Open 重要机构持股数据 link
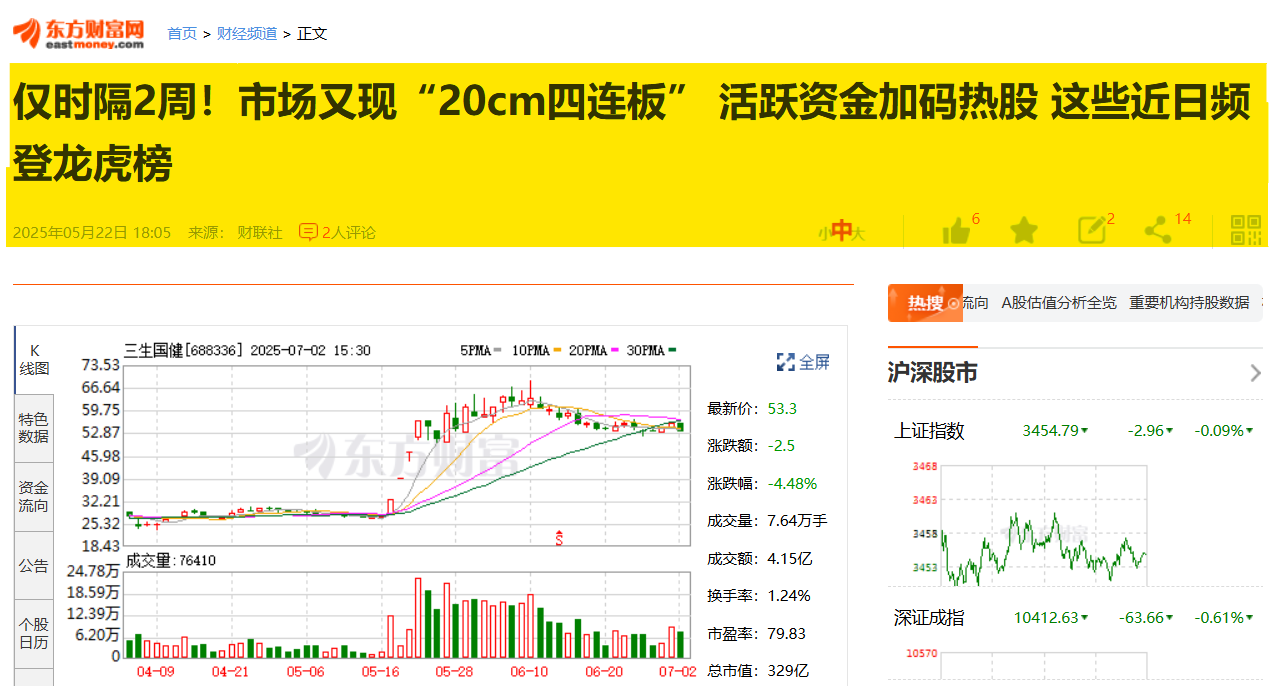1273x686 pixels. [x=1189, y=302]
